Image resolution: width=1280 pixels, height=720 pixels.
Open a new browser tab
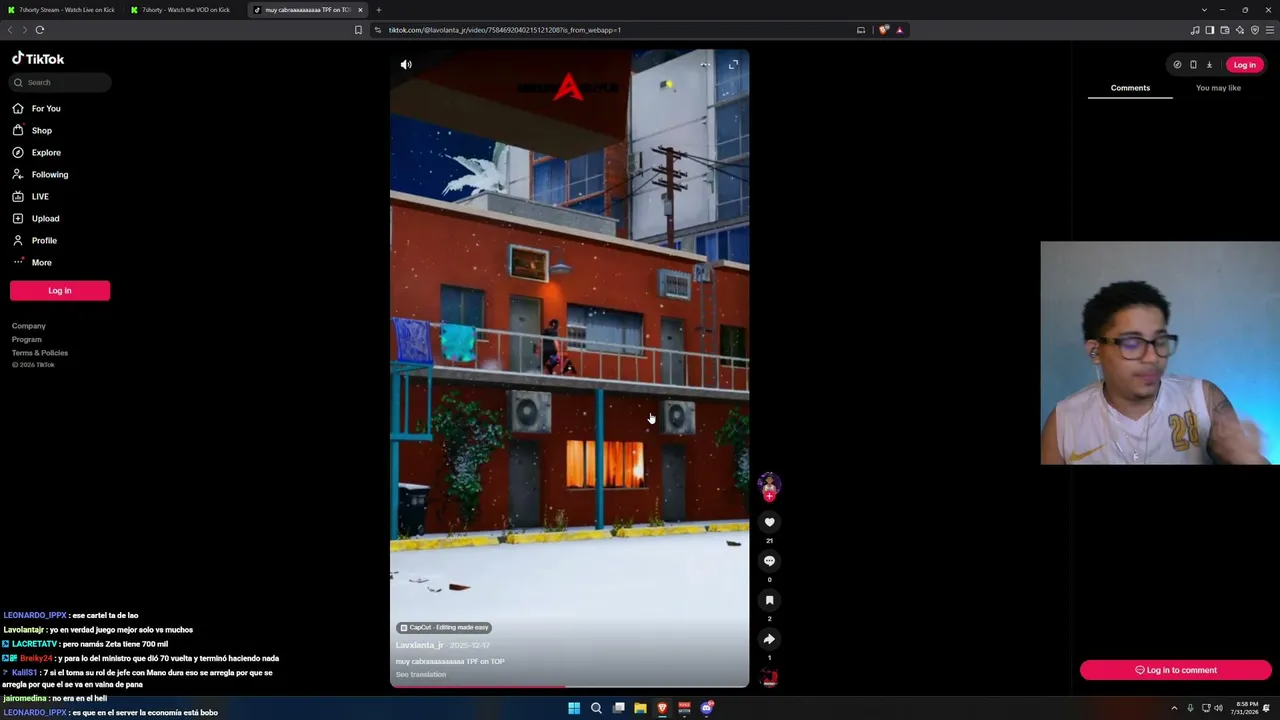click(378, 10)
